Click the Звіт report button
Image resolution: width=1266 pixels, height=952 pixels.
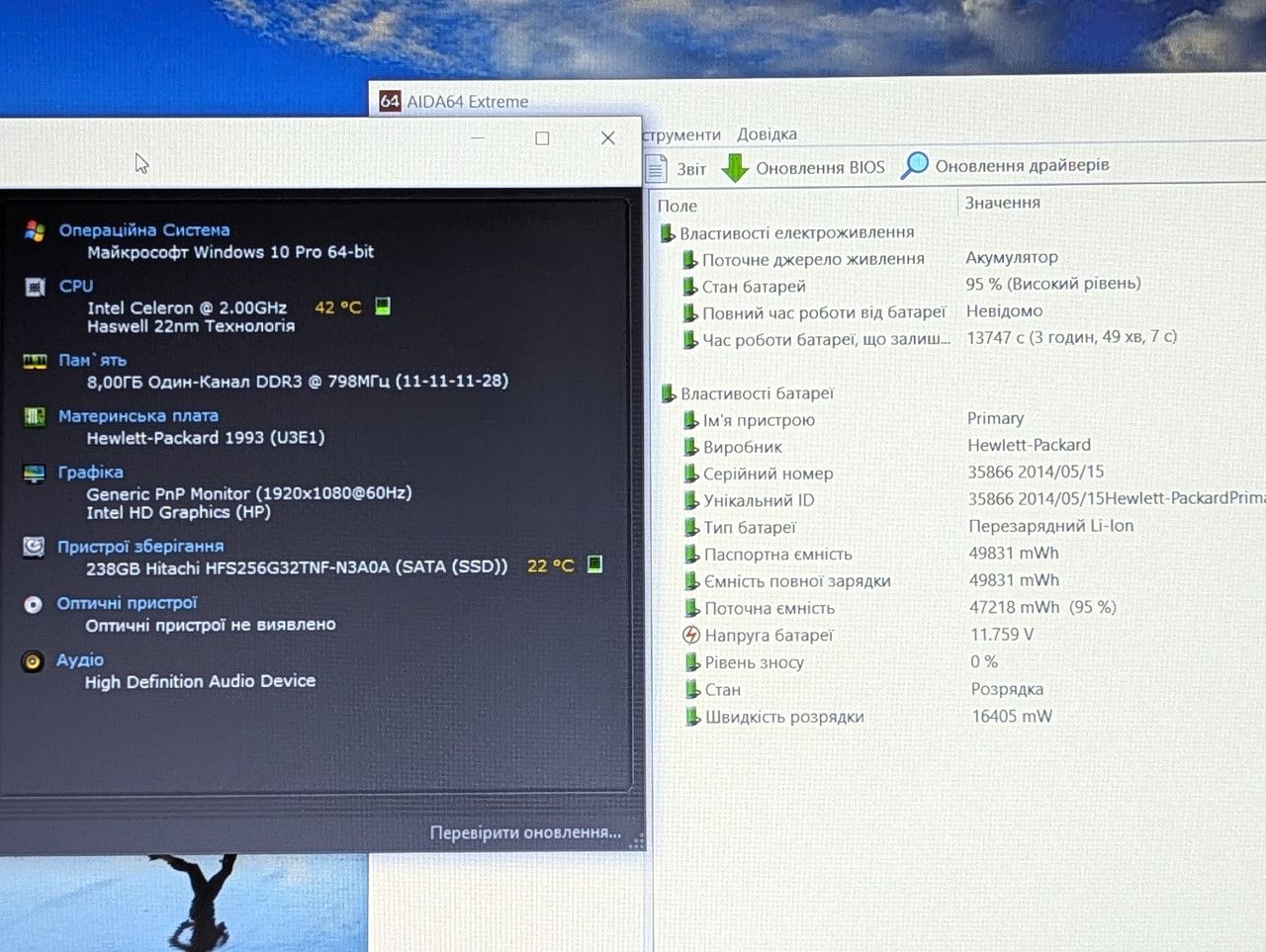click(x=677, y=169)
